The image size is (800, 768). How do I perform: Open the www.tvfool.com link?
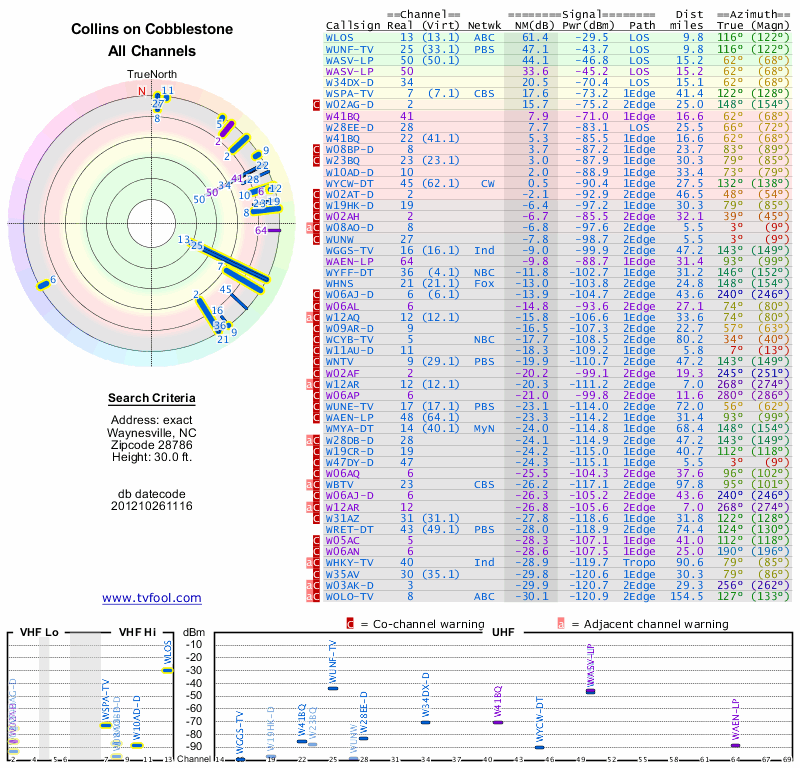152,598
